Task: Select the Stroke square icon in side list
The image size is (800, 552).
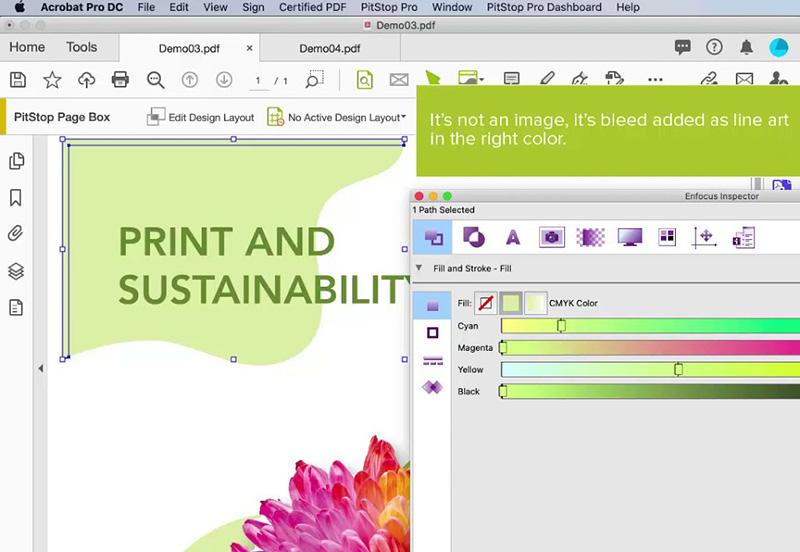Action: 432,333
